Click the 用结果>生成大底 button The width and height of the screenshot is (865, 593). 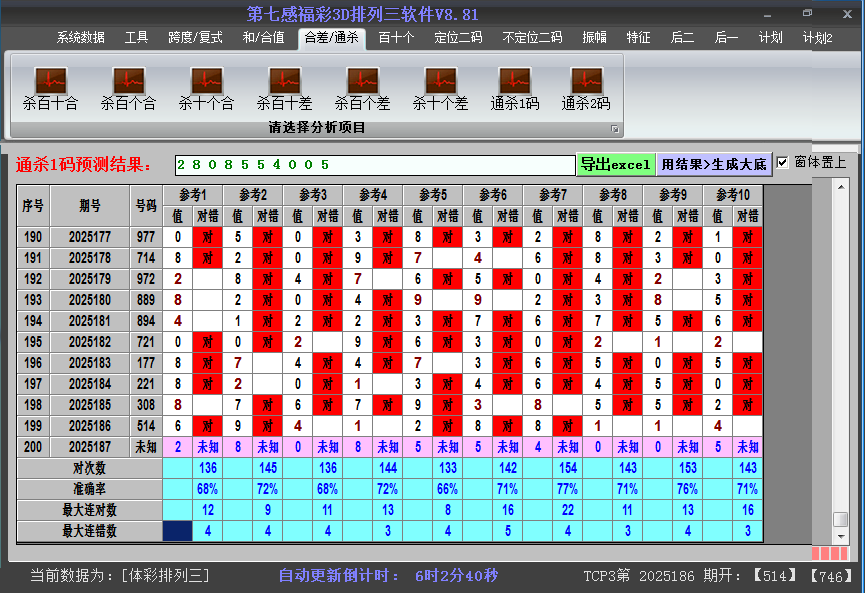point(714,164)
